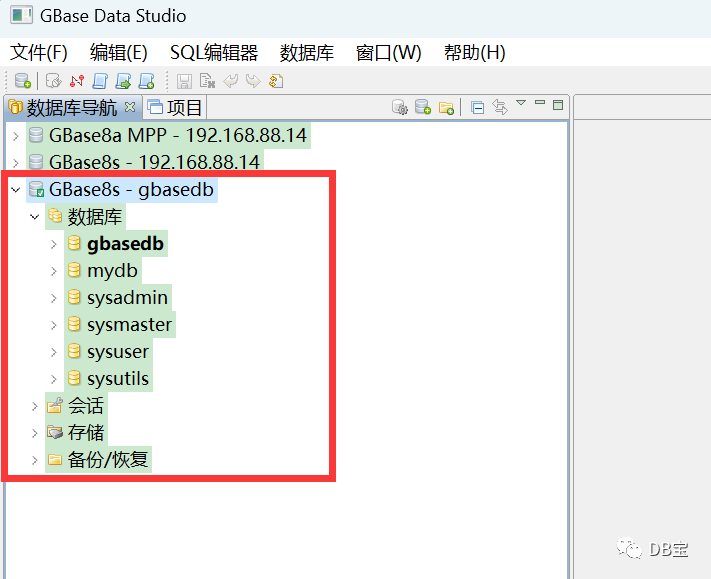Click the 存储 drive icon

[55, 433]
